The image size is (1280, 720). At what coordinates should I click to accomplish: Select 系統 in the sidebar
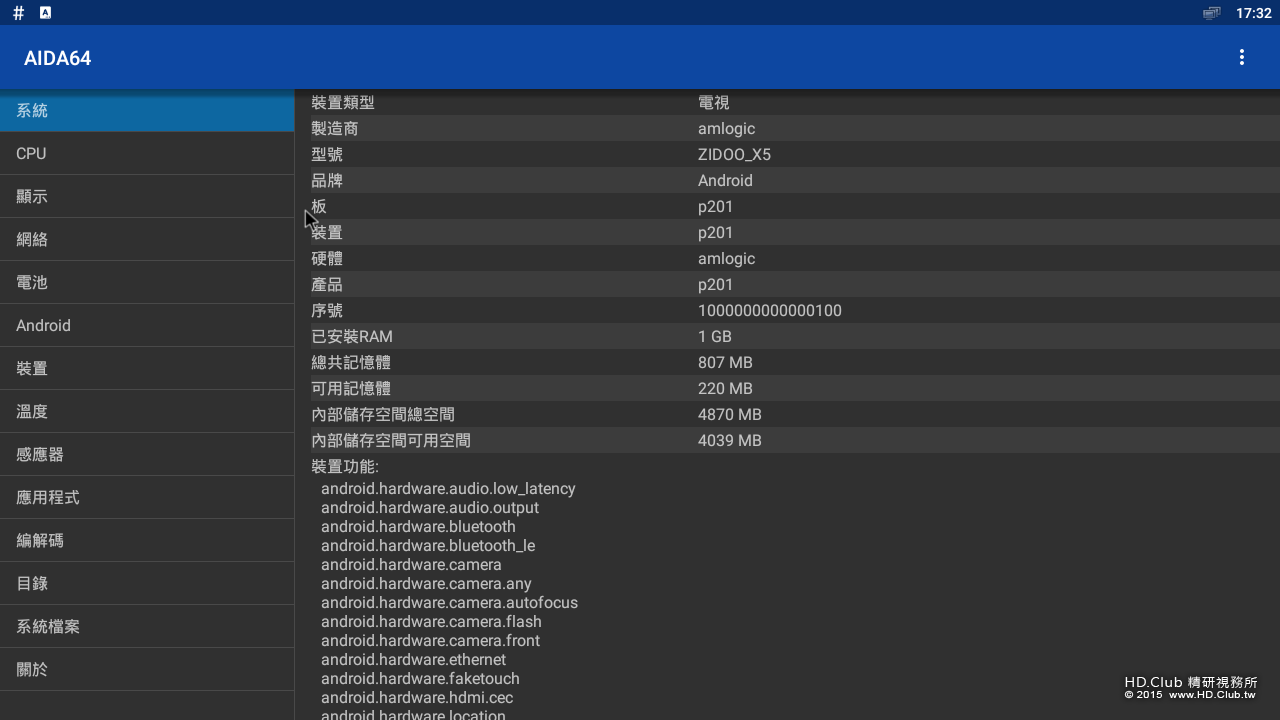147,111
